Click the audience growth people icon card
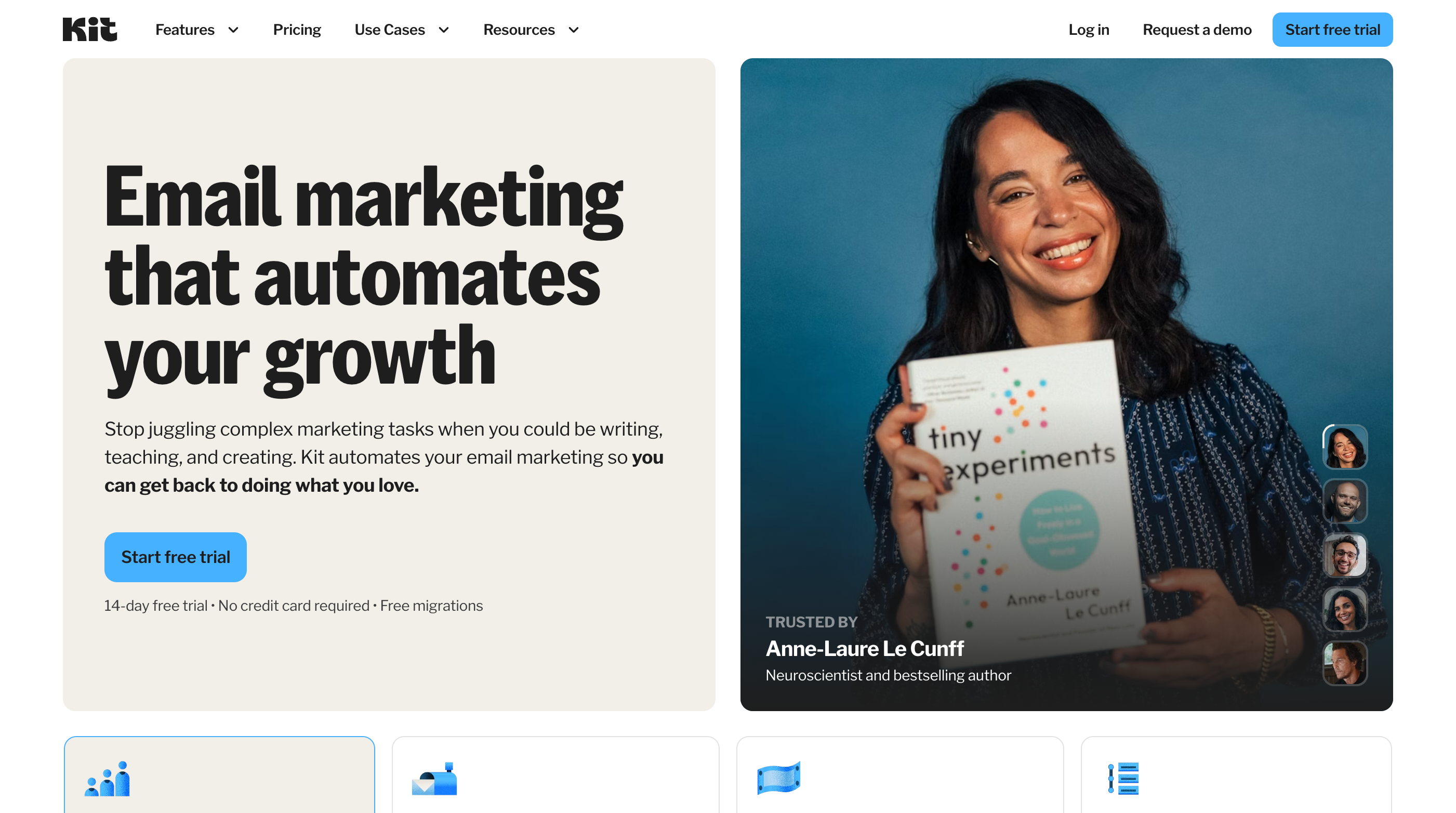Viewport: 1456px width, 813px height. pyautogui.click(x=219, y=776)
